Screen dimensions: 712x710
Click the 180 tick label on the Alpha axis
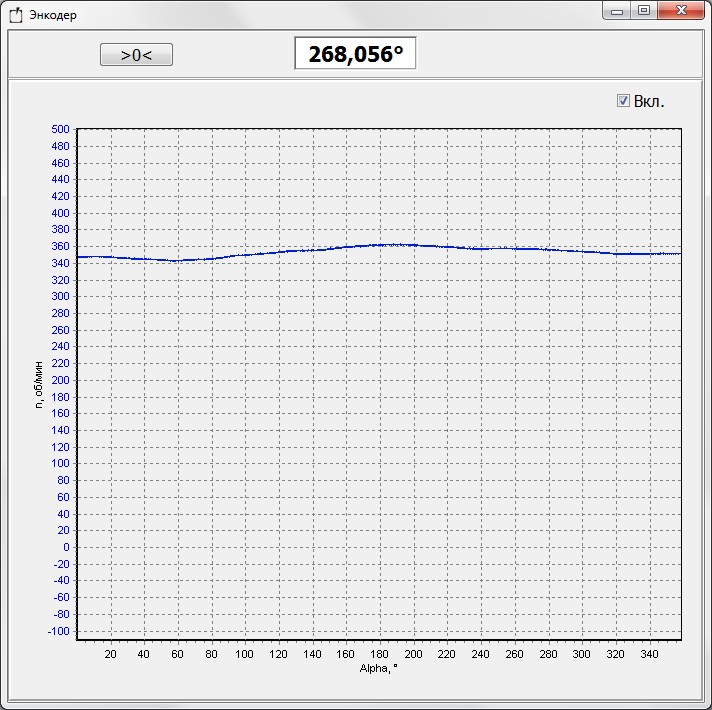click(x=379, y=654)
